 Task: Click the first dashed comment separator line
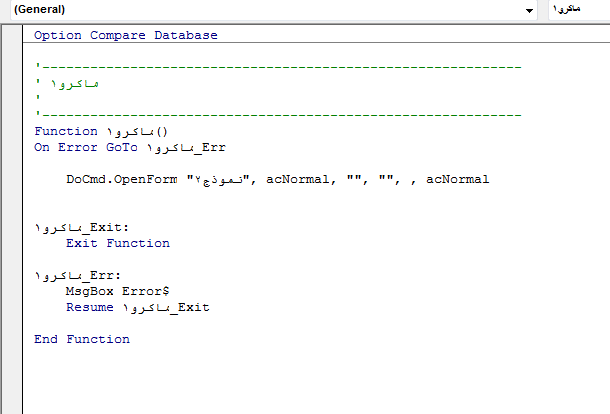[279, 67]
